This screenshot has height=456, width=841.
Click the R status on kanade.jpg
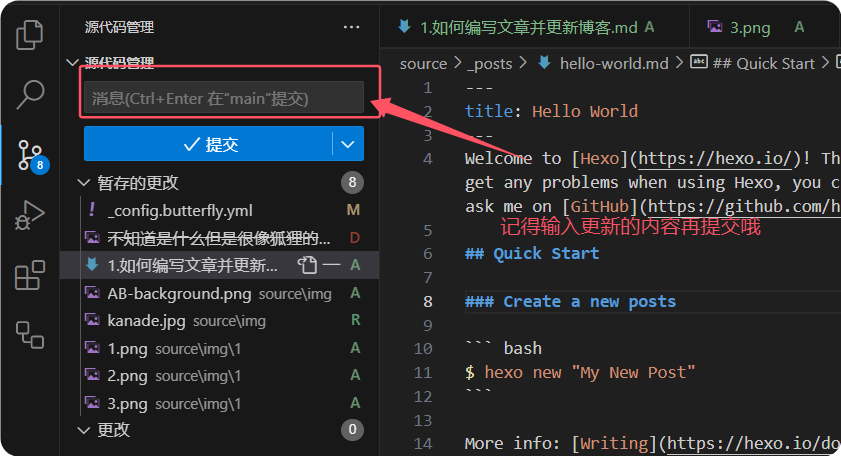coord(355,320)
